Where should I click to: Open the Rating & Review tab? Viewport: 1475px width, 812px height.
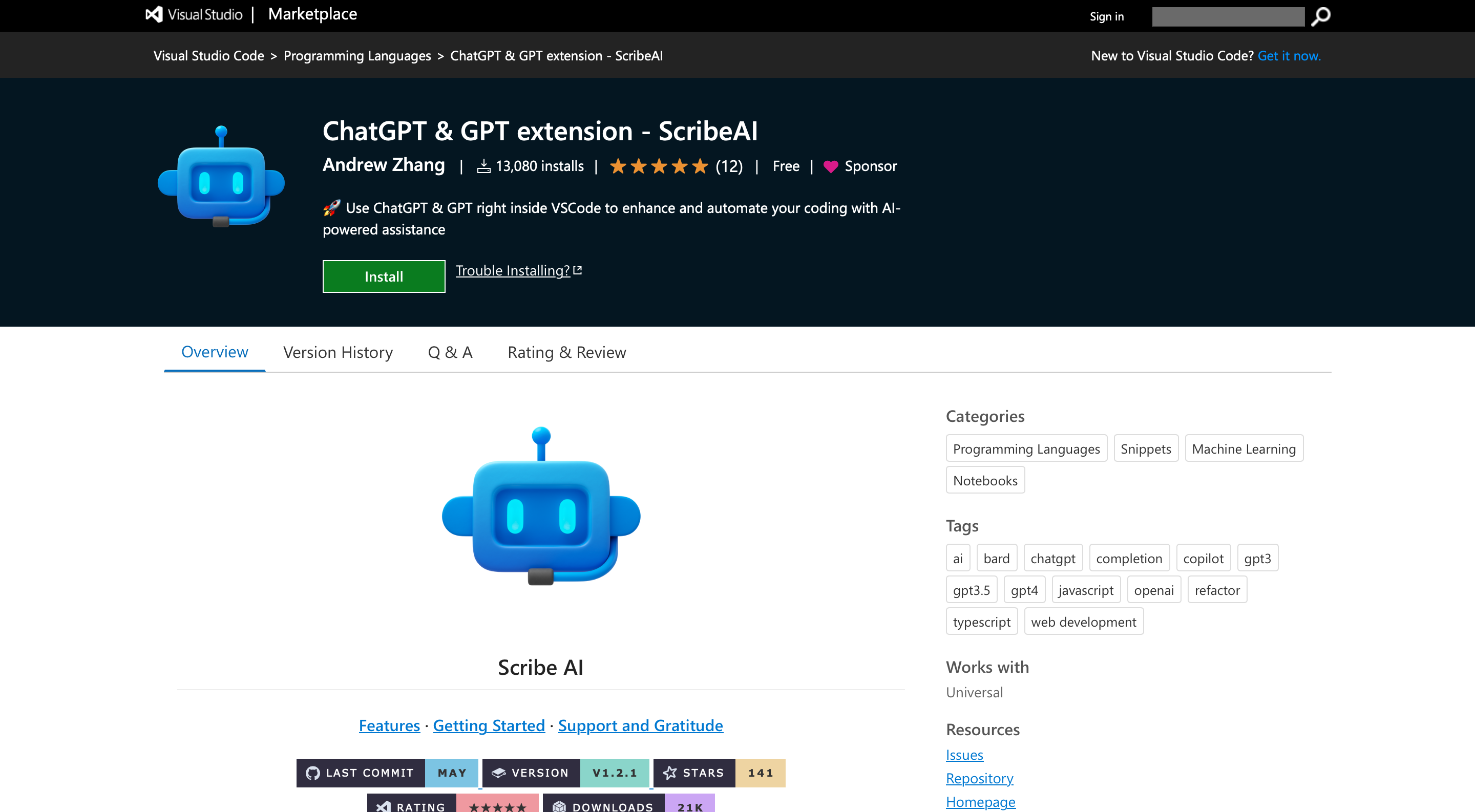click(x=567, y=352)
